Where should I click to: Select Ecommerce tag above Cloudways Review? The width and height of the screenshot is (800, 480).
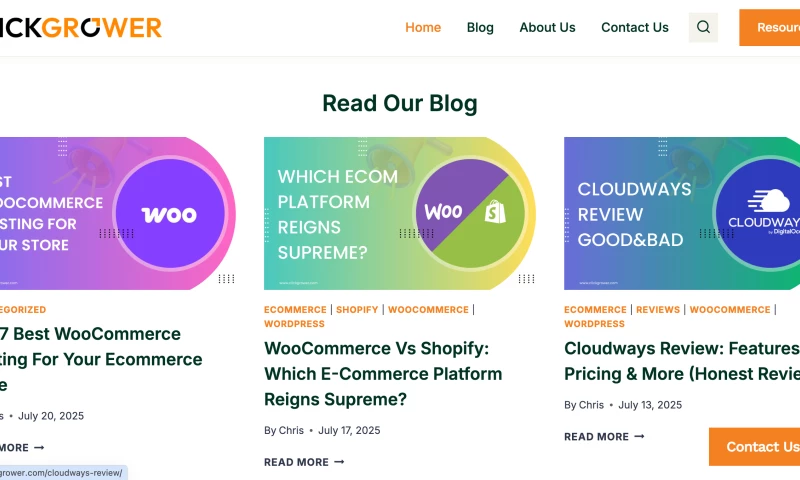[595, 310]
